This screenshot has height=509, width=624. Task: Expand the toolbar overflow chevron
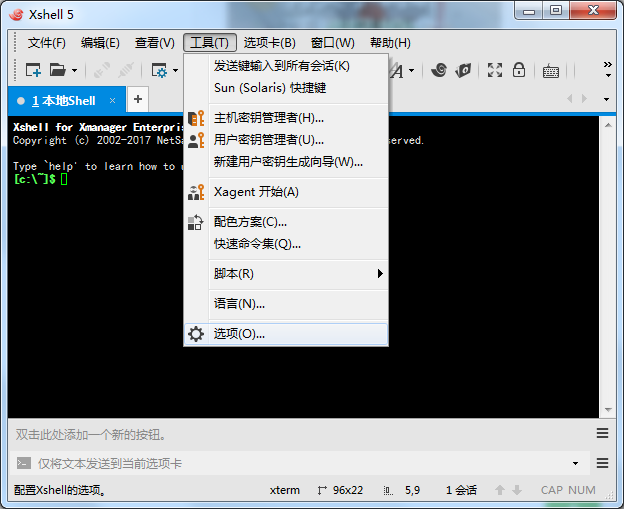[608, 69]
